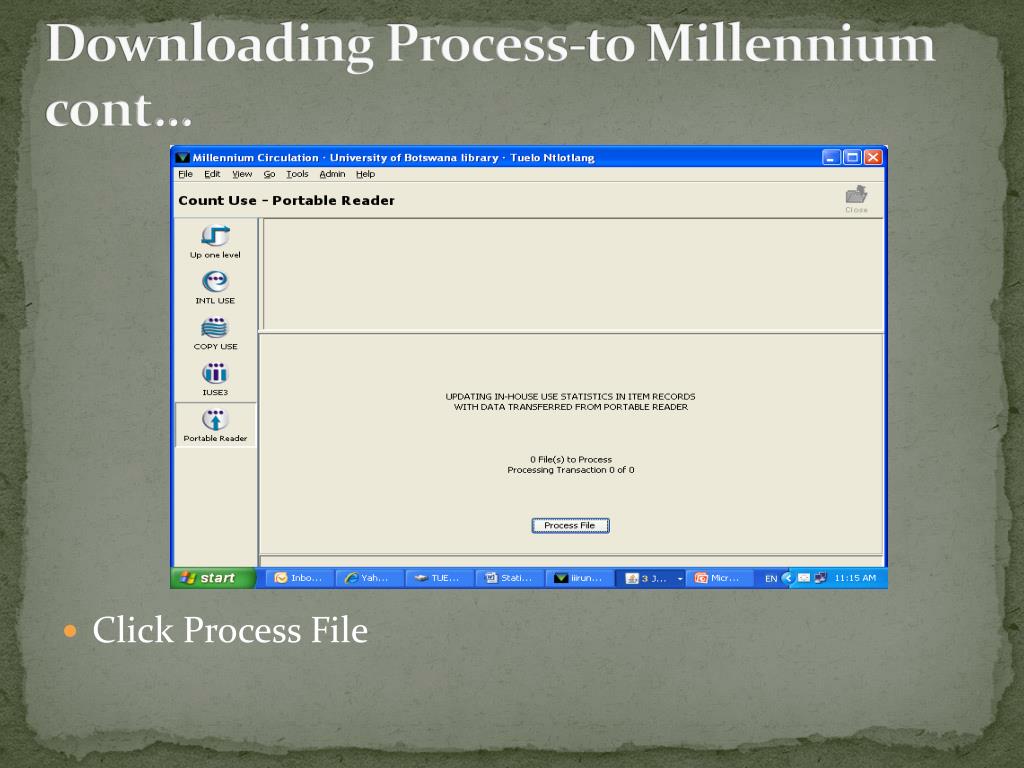The height and width of the screenshot is (768, 1024).
Task: Click the mail envelope tray icon
Action: 804,578
